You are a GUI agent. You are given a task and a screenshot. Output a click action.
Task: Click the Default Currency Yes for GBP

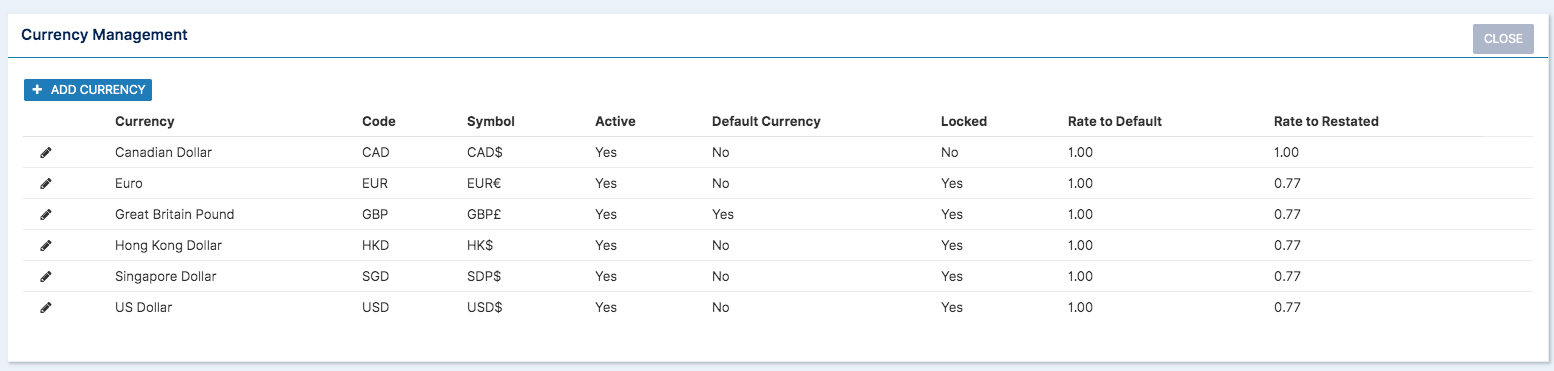(723, 214)
